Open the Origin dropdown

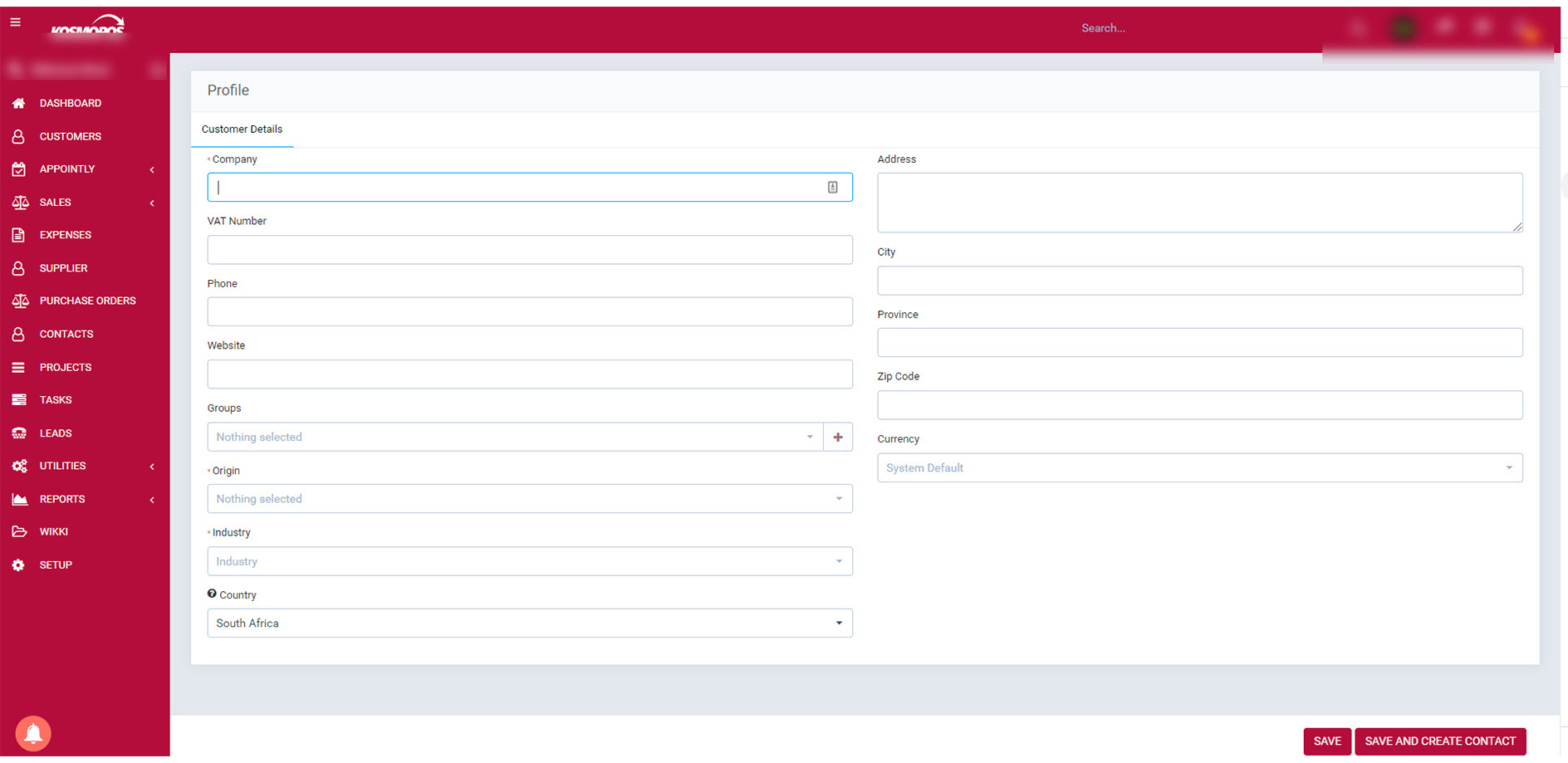pyautogui.click(x=530, y=499)
